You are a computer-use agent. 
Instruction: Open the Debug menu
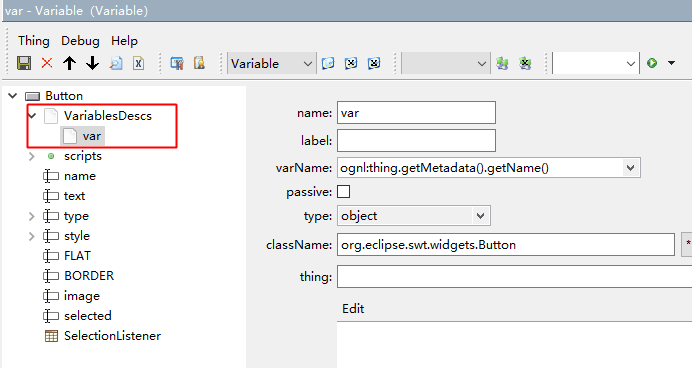pos(80,41)
